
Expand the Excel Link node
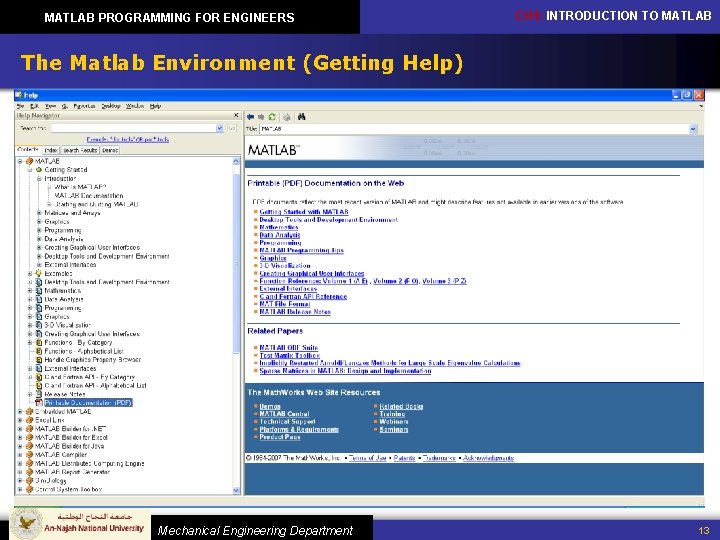pos(20,420)
